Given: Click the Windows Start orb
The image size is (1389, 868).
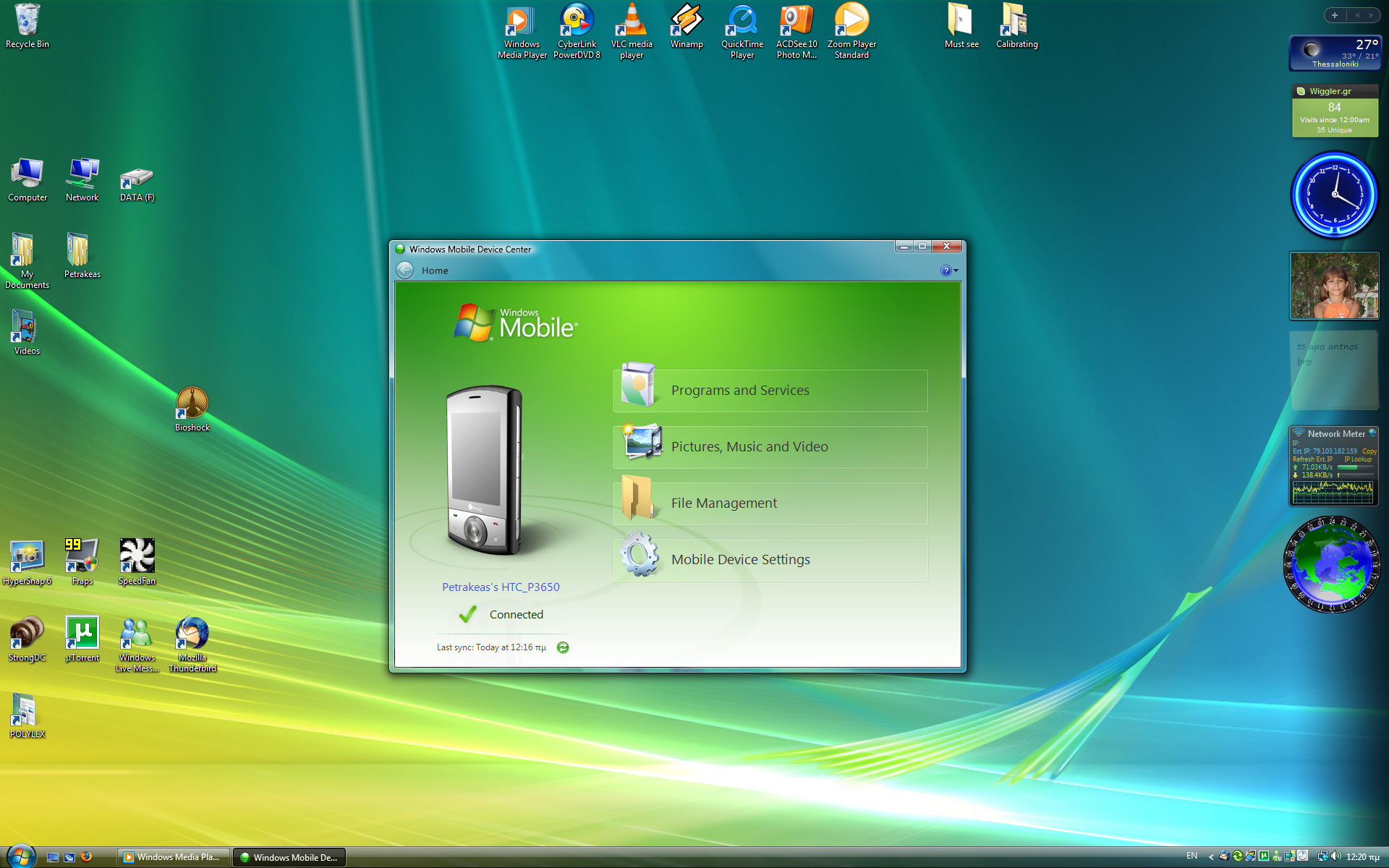Looking at the screenshot, I should click(21, 856).
